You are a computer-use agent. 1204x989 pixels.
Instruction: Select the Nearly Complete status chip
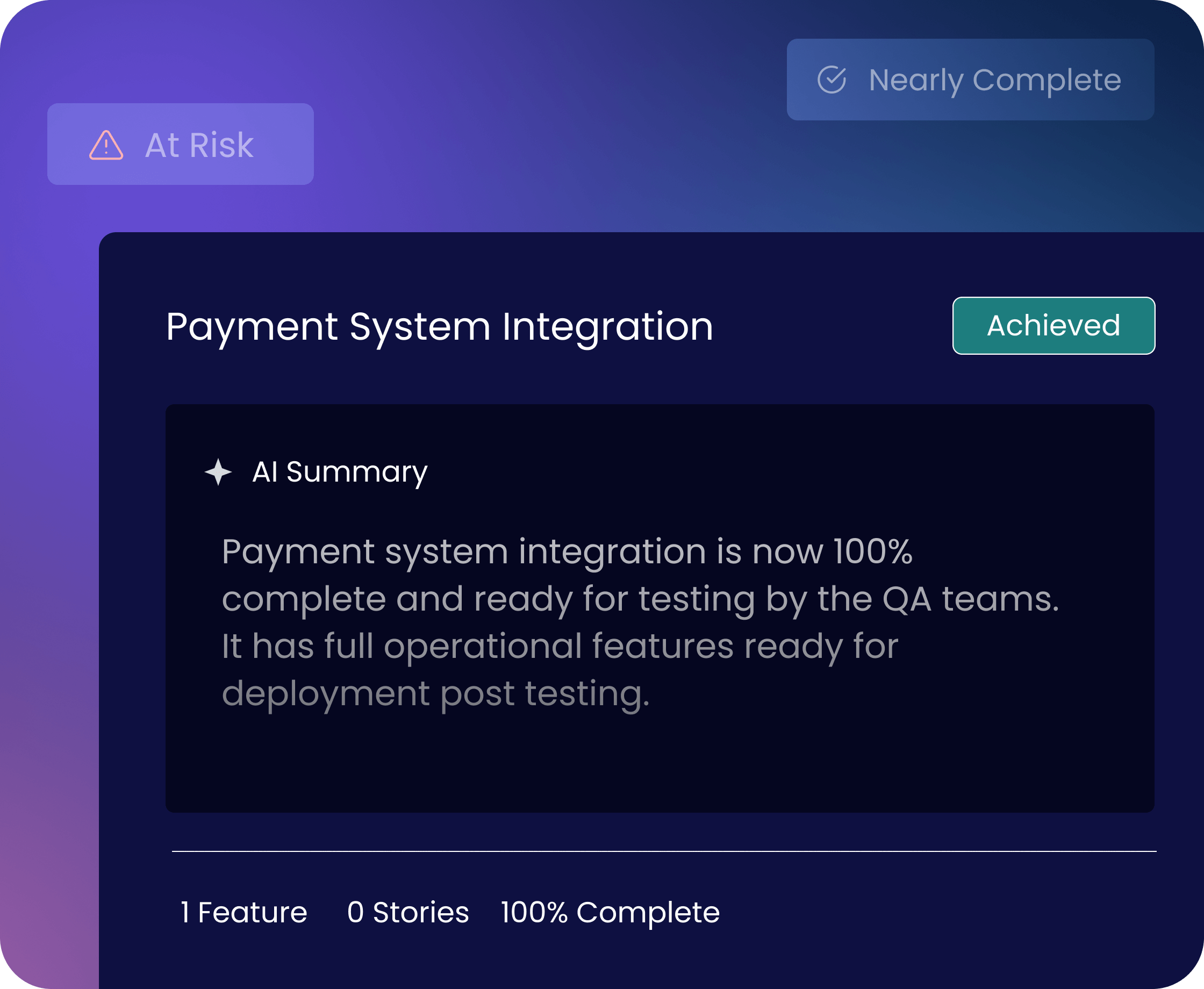pyautogui.click(x=970, y=80)
